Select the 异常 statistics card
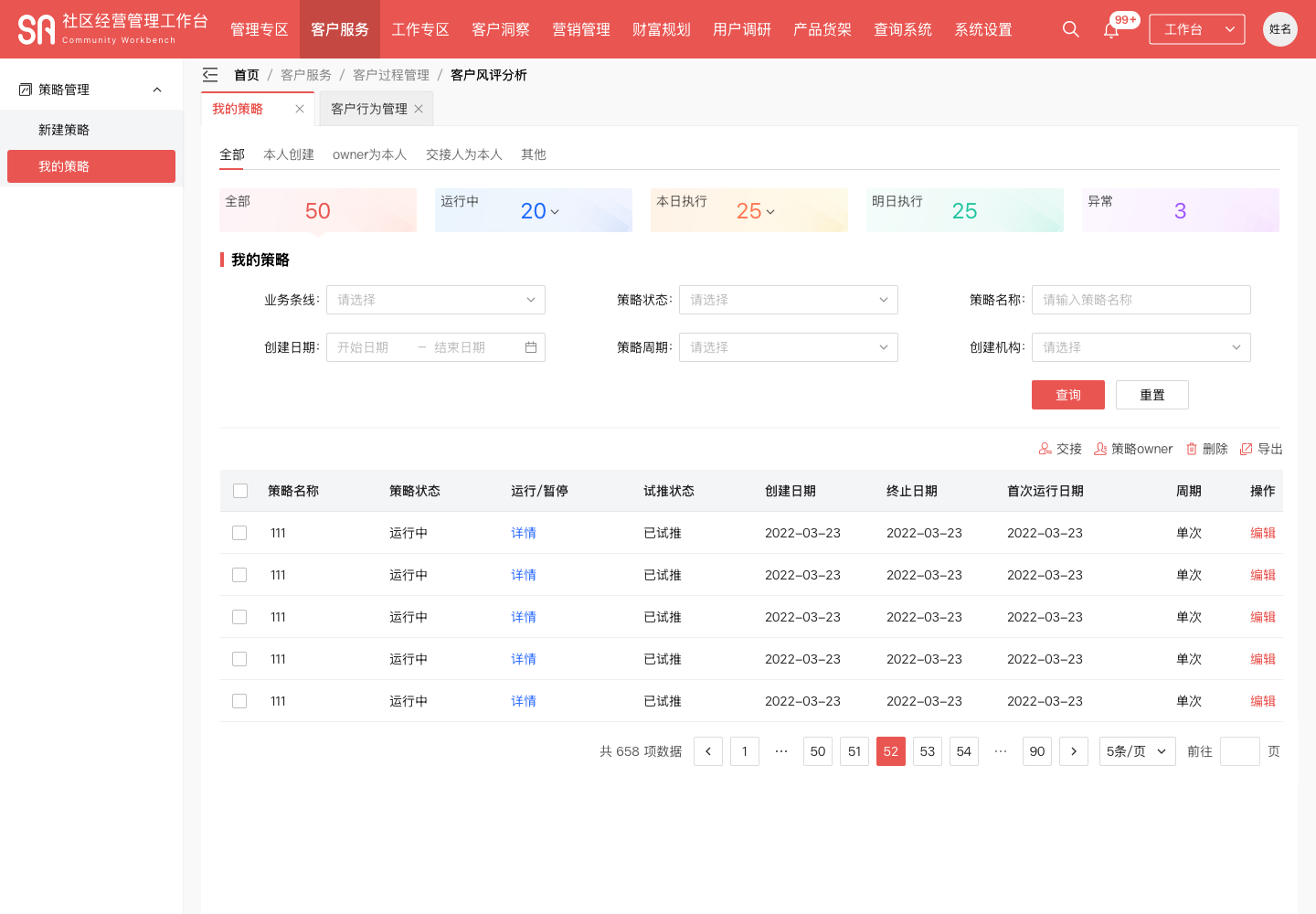Image resolution: width=1316 pixels, height=914 pixels. pyautogui.click(x=1181, y=210)
